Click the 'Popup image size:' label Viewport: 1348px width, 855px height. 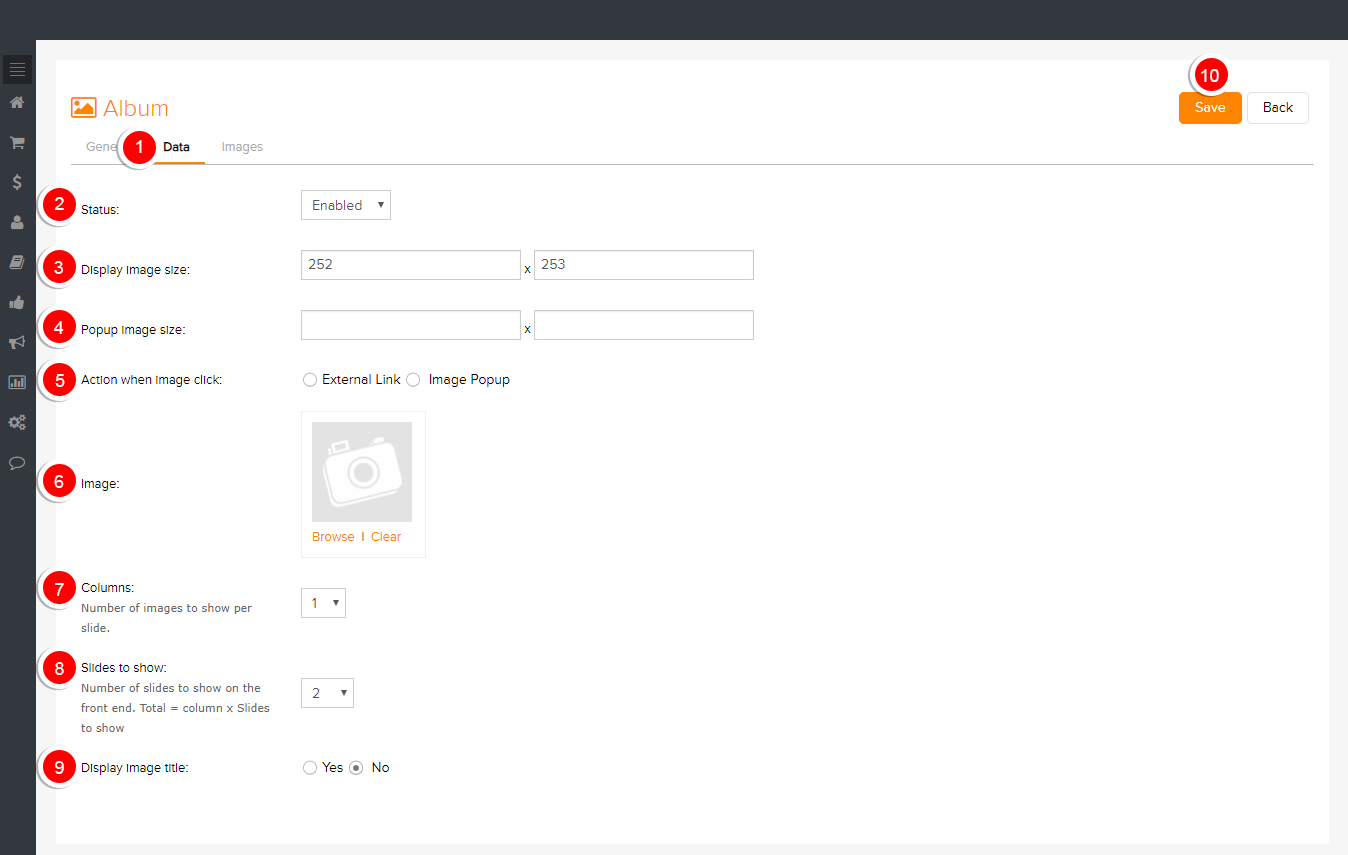point(133,330)
